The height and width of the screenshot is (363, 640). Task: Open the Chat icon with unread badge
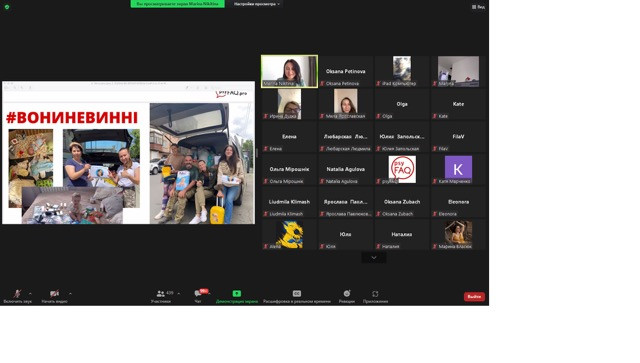[198, 294]
